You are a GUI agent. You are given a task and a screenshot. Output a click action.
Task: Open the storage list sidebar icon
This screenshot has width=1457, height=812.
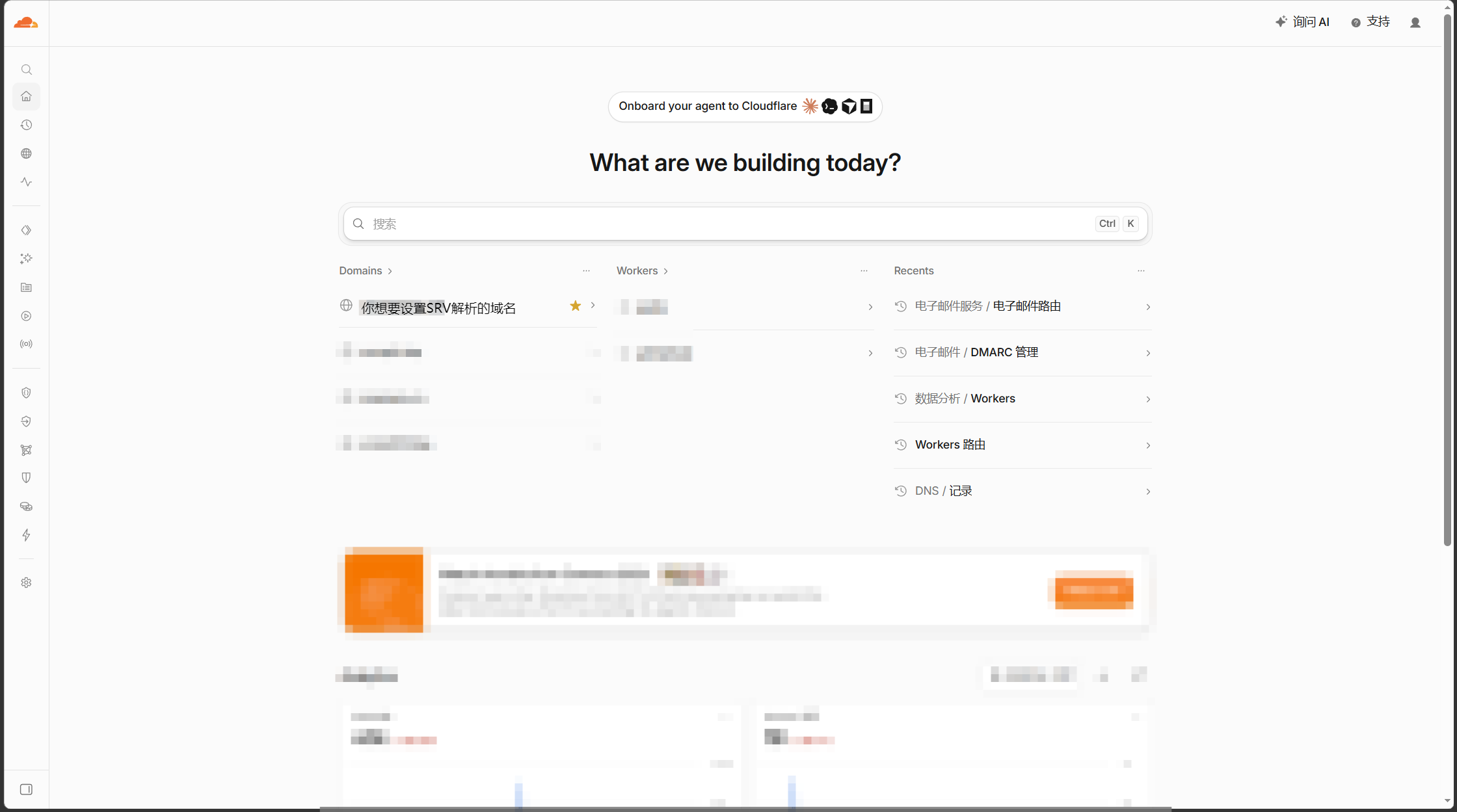pyautogui.click(x=26, y=287)
